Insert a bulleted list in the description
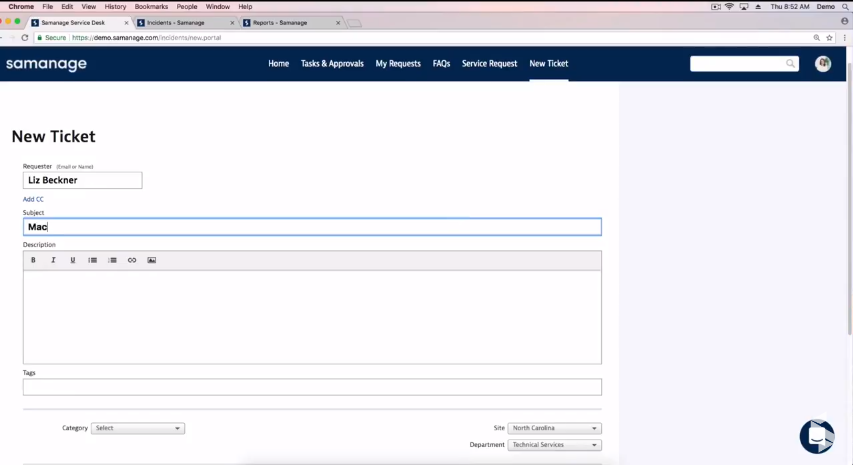This screenshot has width=853, height=466. (x=93, y=260)
